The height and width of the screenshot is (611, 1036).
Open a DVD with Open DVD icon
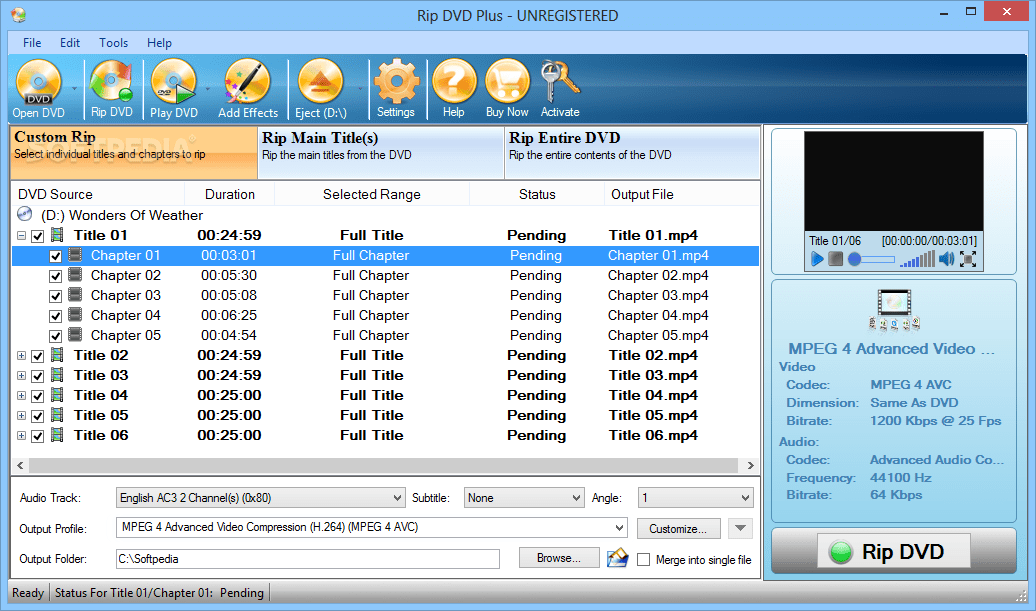(x=38, y=89)
